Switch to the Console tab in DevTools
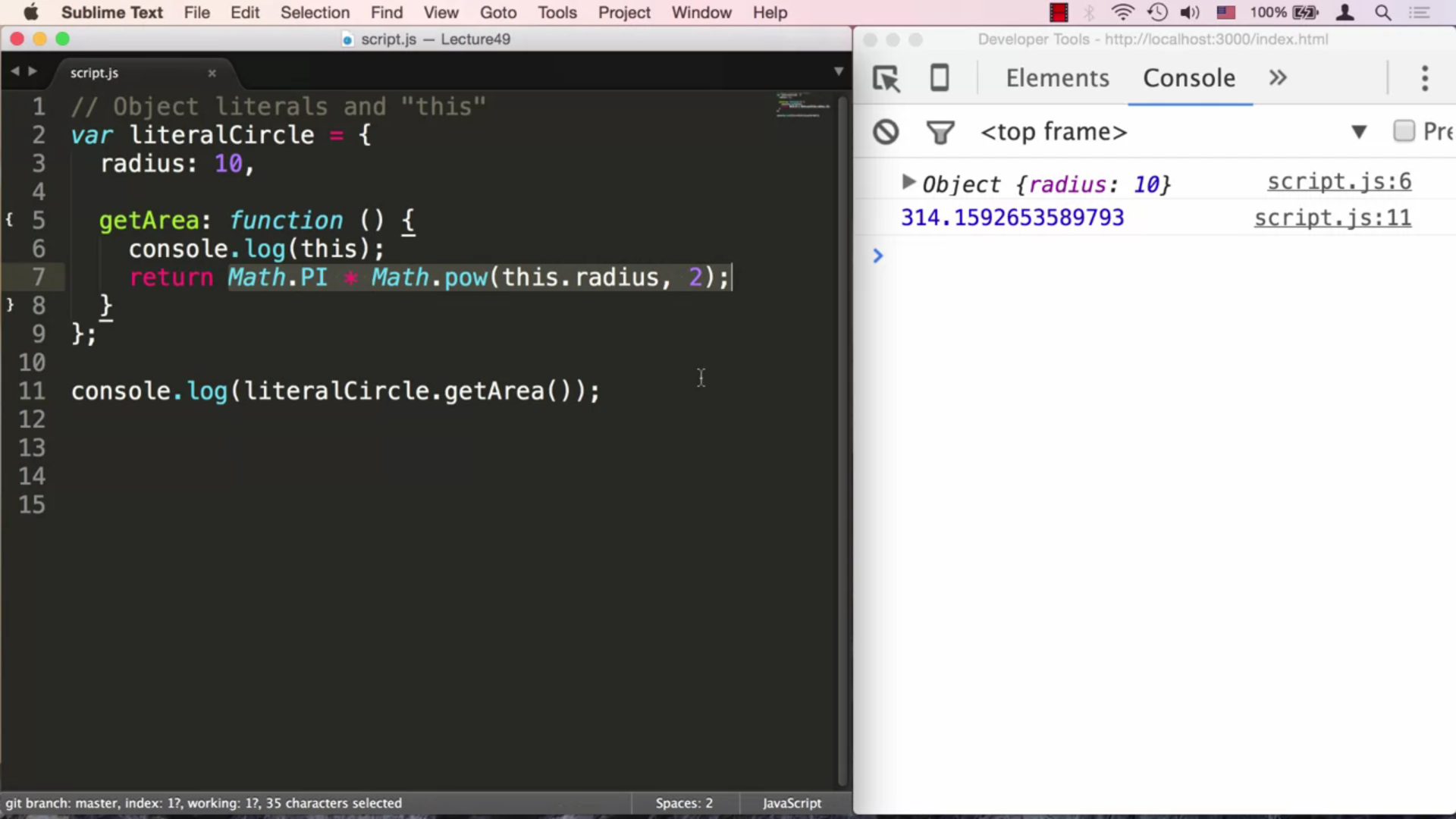Viewport: 1456px width, 819px height. 1189,78
